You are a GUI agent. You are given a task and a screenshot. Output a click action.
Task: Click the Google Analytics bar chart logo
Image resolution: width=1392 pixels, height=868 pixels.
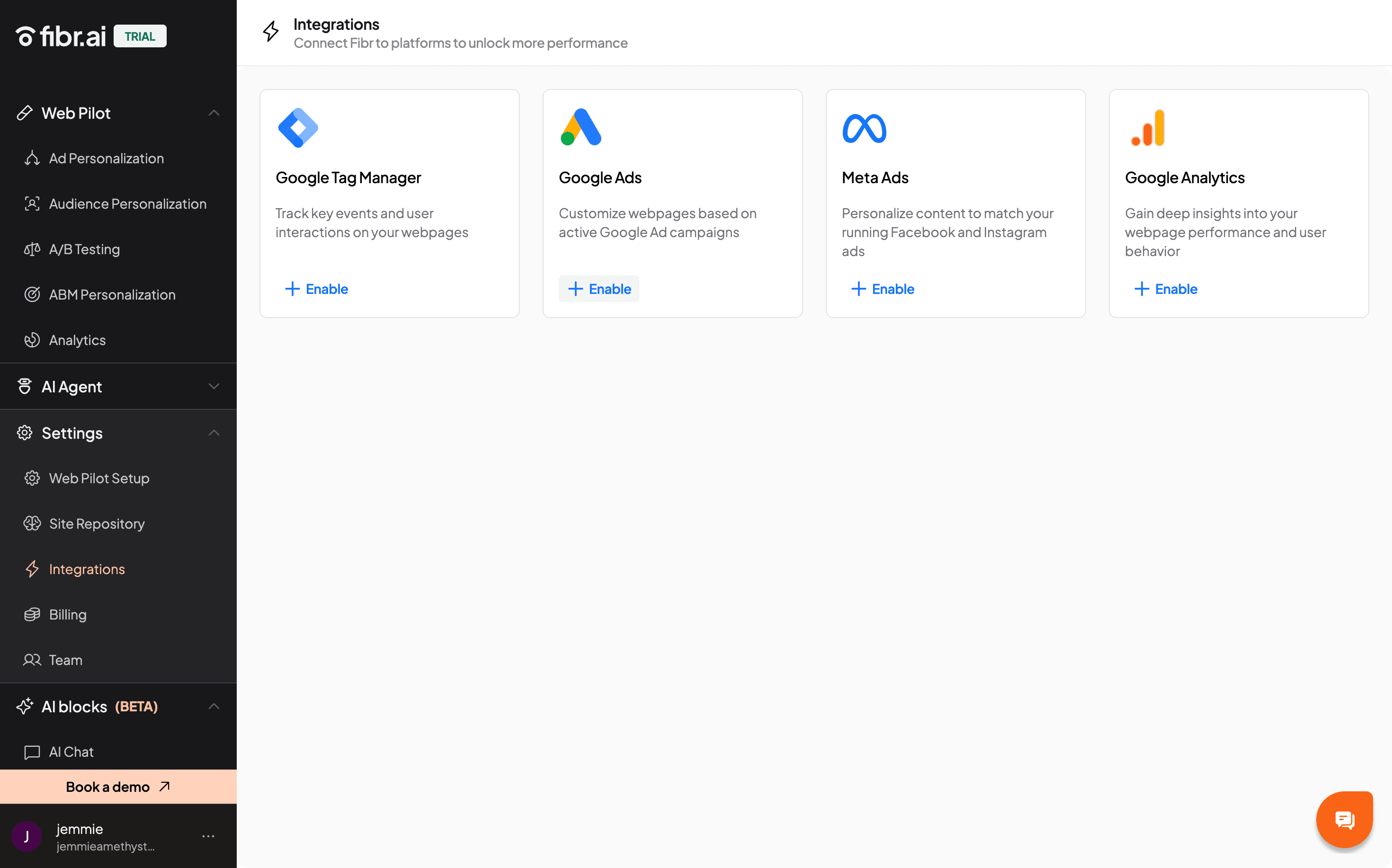pyautogui.click(x=1147, y=127)
